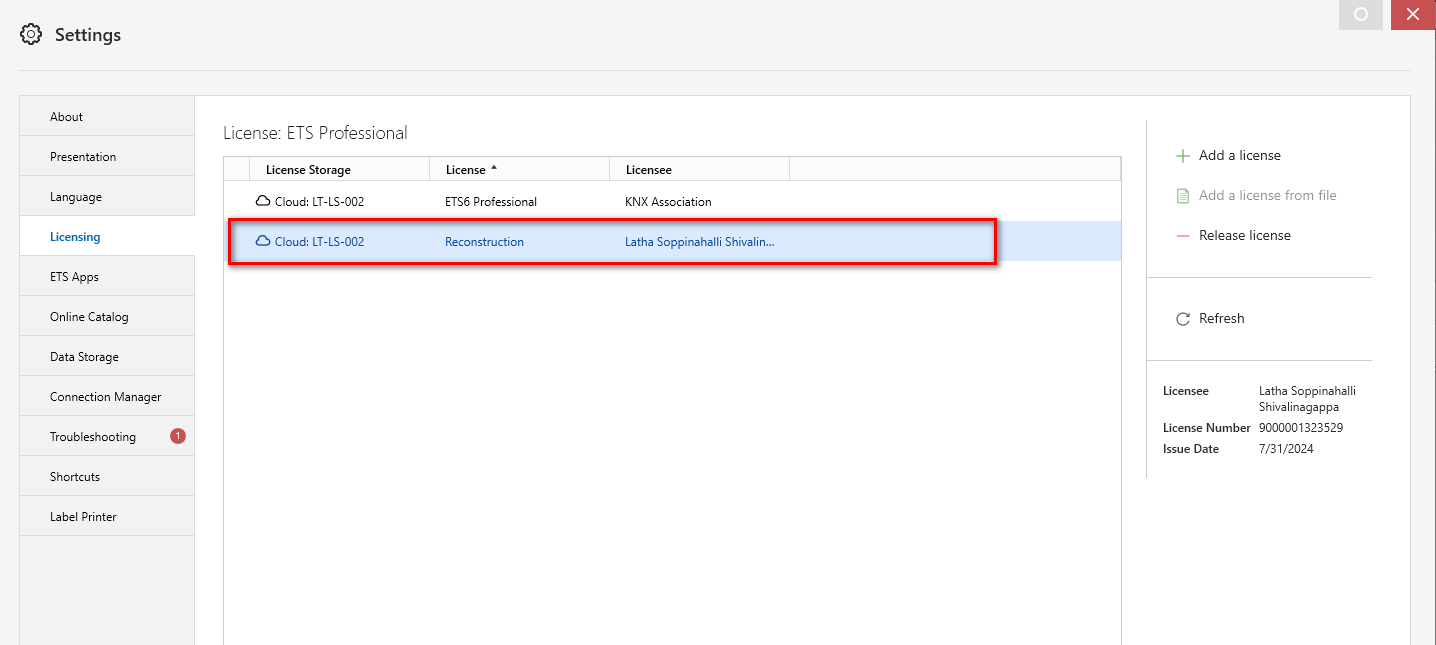Open the ETS Apps section
This screenshot has height=645, width=1436.
point(74,277)
